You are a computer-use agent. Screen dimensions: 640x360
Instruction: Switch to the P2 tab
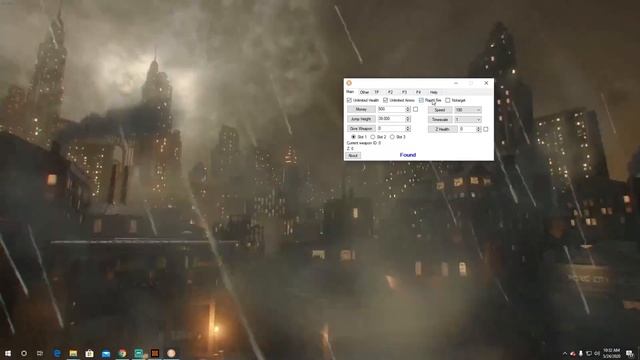click(x=390, y=92)
